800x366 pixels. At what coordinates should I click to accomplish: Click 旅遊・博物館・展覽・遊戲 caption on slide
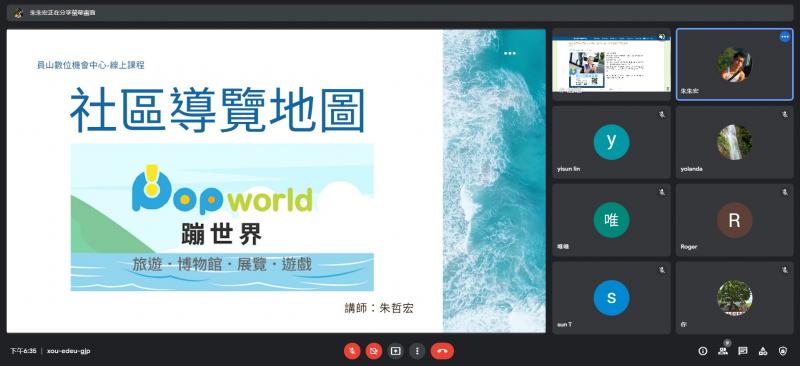click(222, 264)
